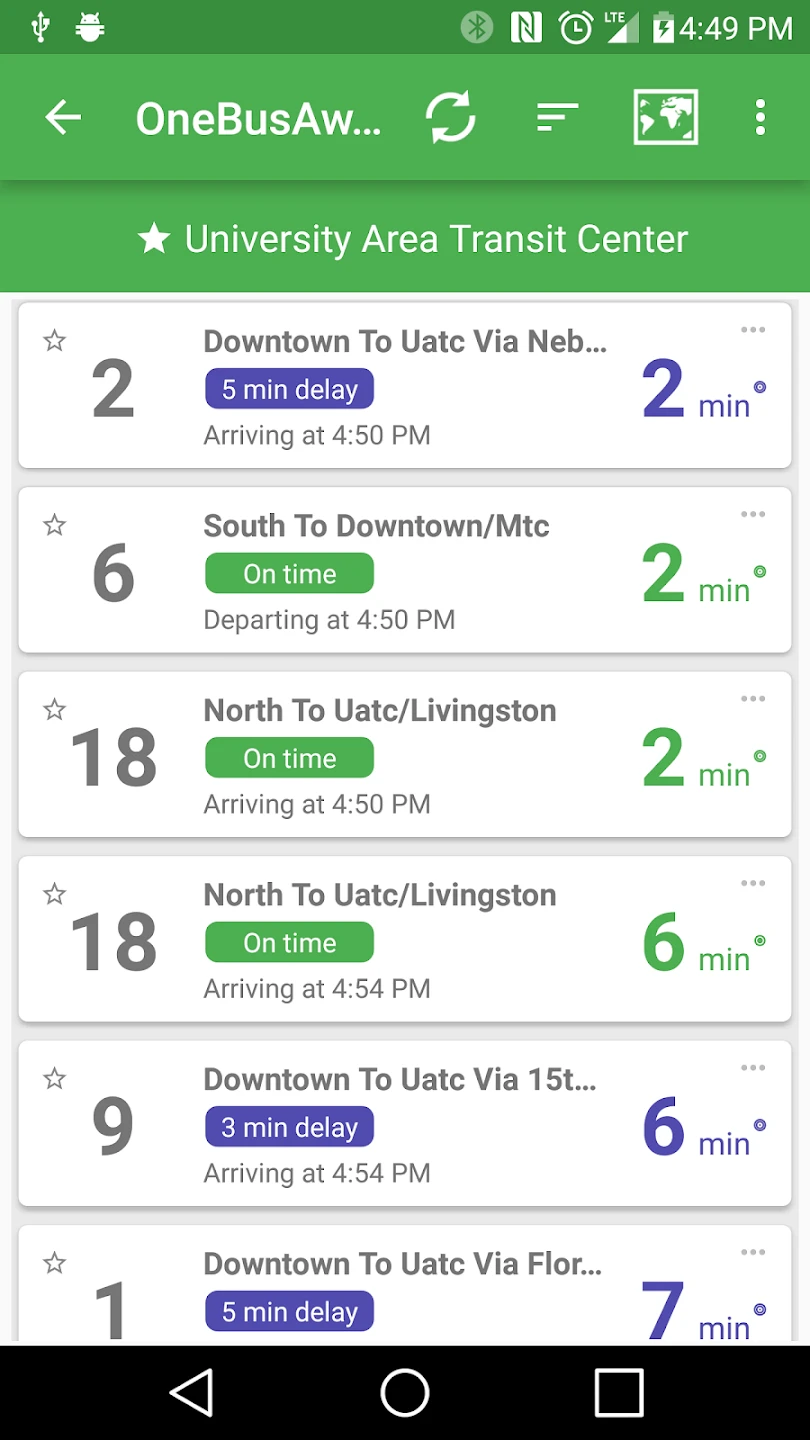
Task: Star route 6 South To Downtown/Mtc
Action: click(x=55, y=525)
